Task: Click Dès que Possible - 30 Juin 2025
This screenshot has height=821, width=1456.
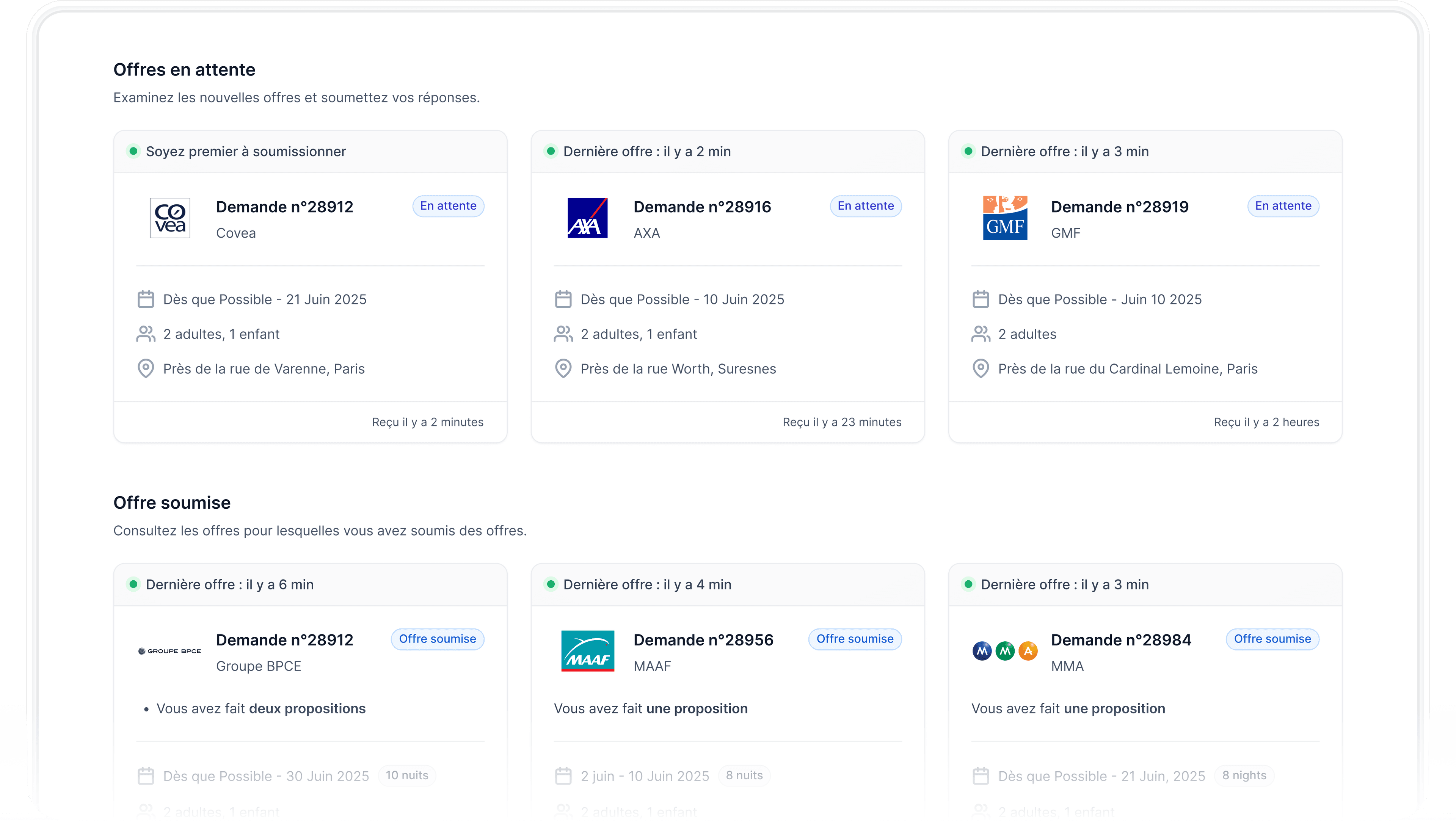Action: pos(266,776)
